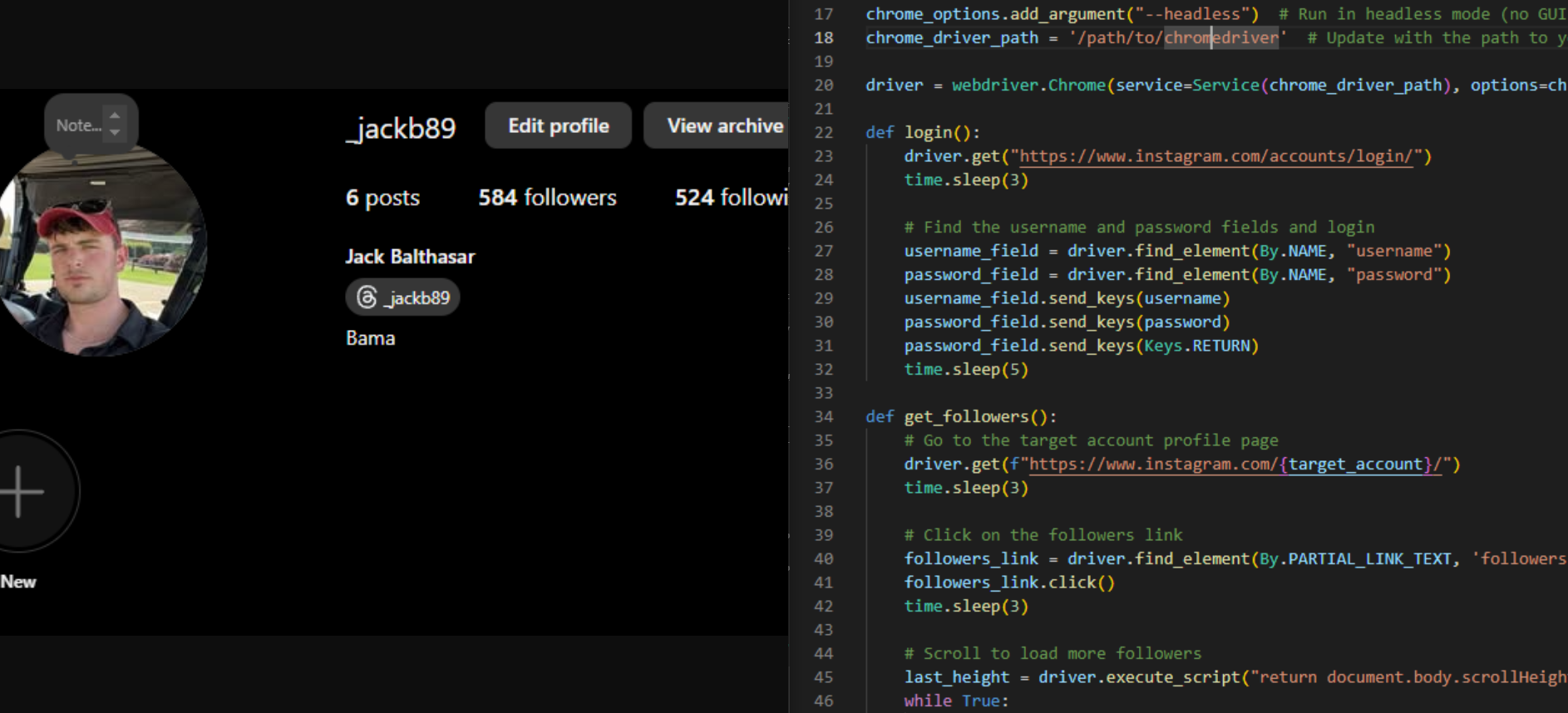
Task: Click the Threads logo icon in the badge
Action: [x=367, y=297]
